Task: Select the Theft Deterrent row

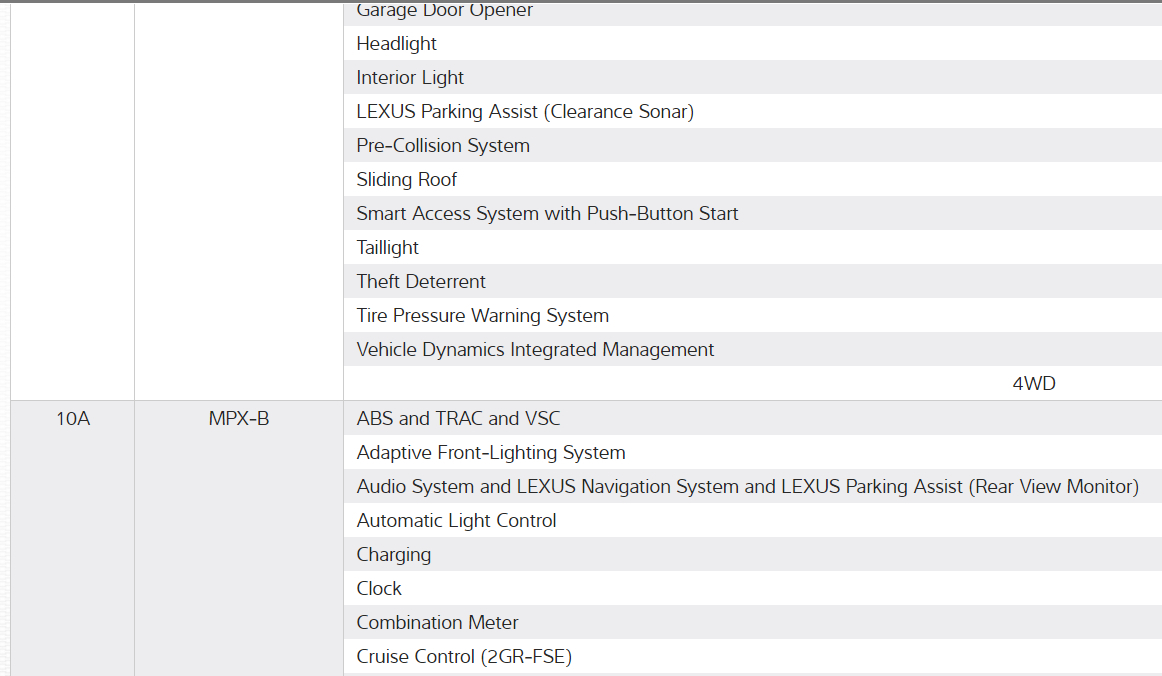Action: click(x=421, y=282)
